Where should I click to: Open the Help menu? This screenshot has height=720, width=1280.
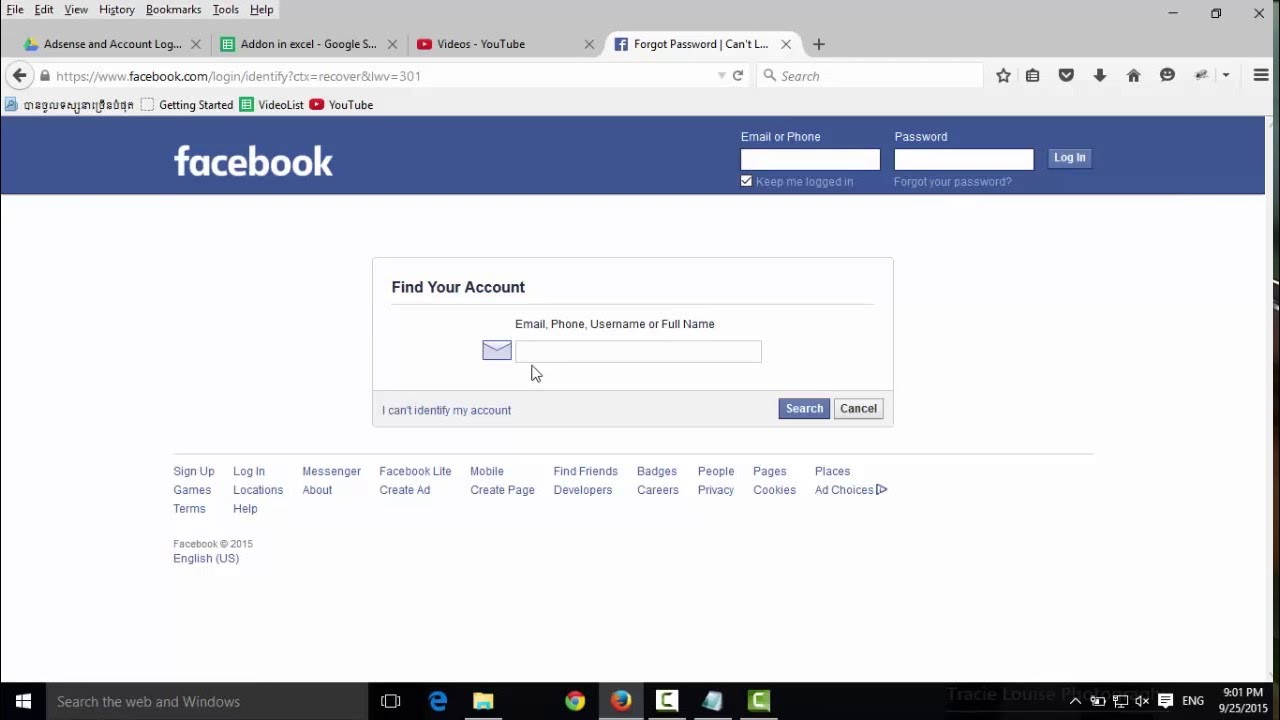[261, 9]
